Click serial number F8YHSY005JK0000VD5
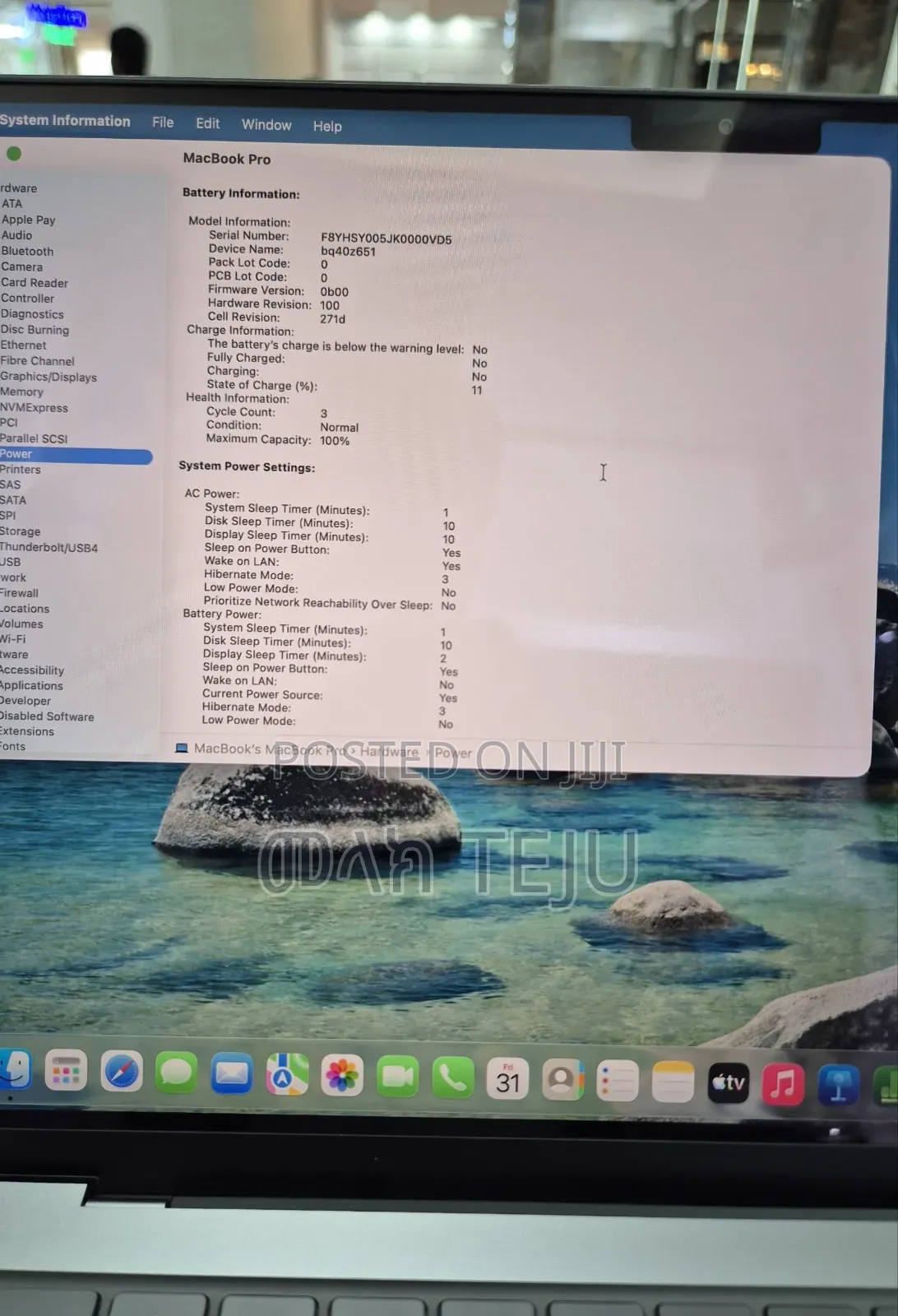 point(386,239)
